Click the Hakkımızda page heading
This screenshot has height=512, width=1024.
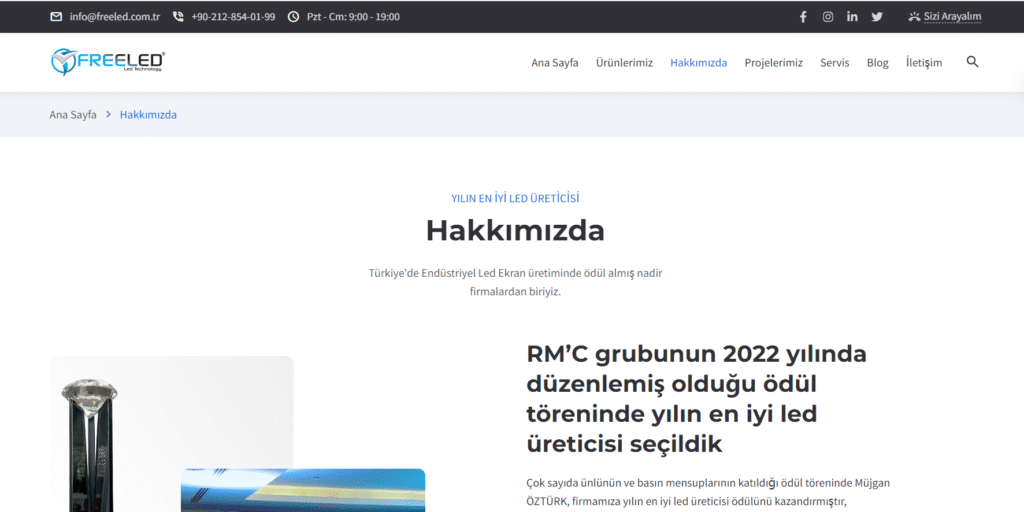[x=515, y=230]
